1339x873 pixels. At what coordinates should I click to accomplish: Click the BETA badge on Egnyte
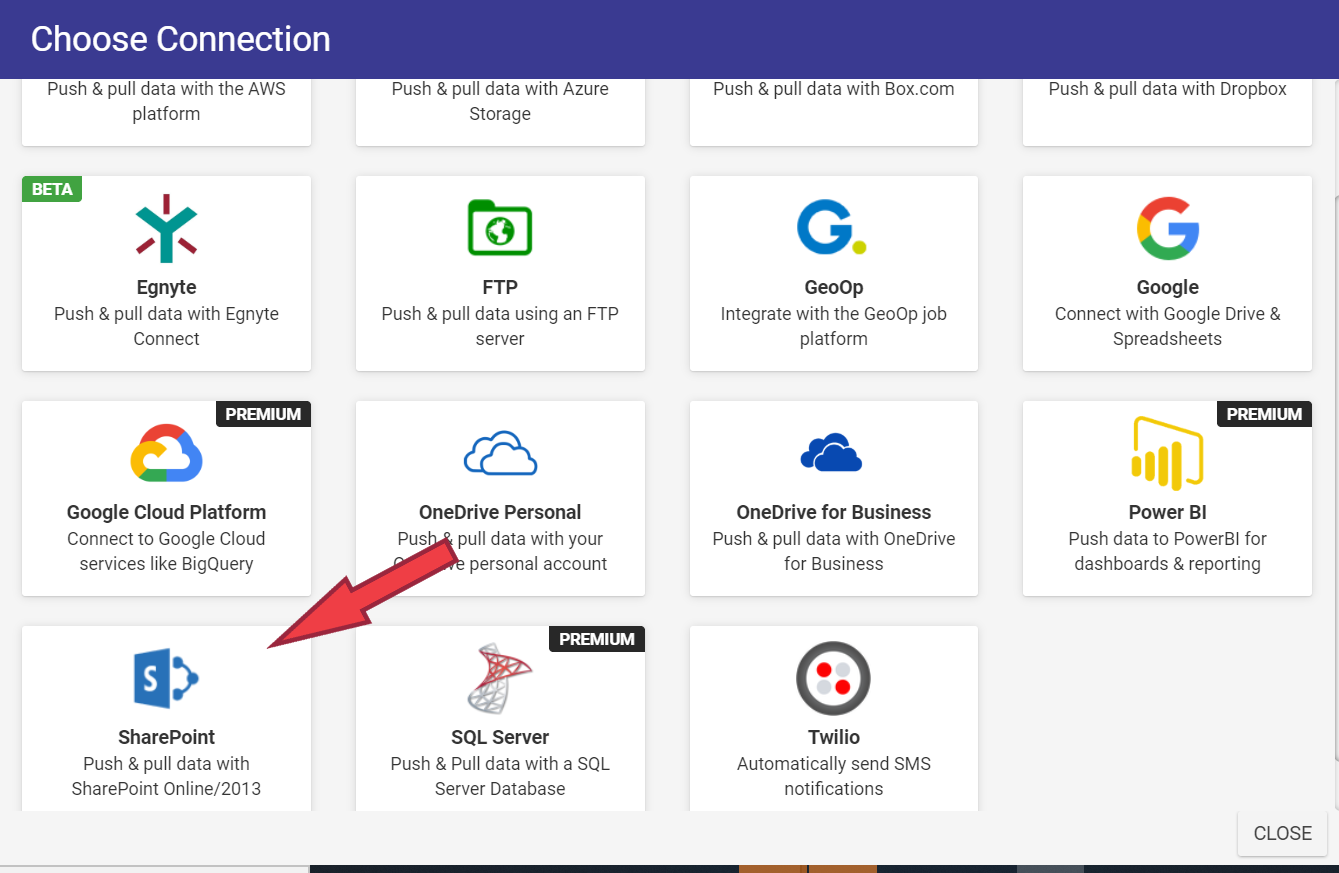pos(52,189)
